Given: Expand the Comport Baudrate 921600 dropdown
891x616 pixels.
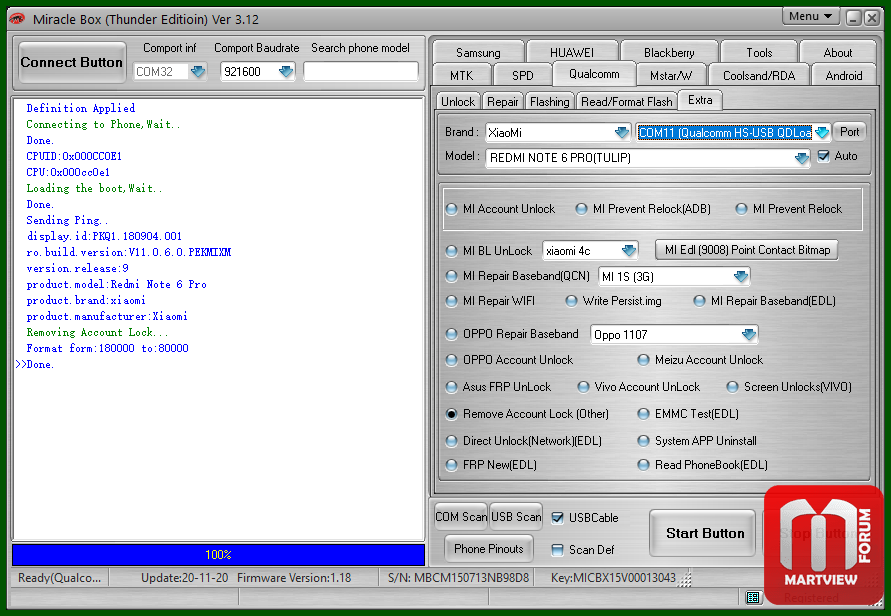Looking at the screenshot, I should click(x=286, y=71).
